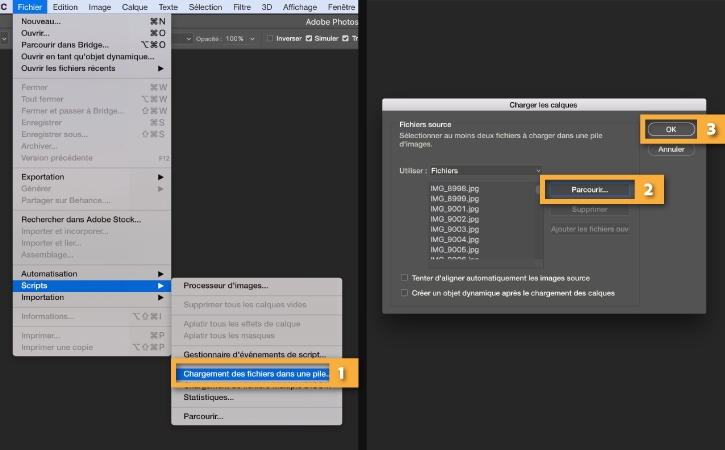
Task: Open the Opacité percentage dropdown
Action: [x=252, y=39]
